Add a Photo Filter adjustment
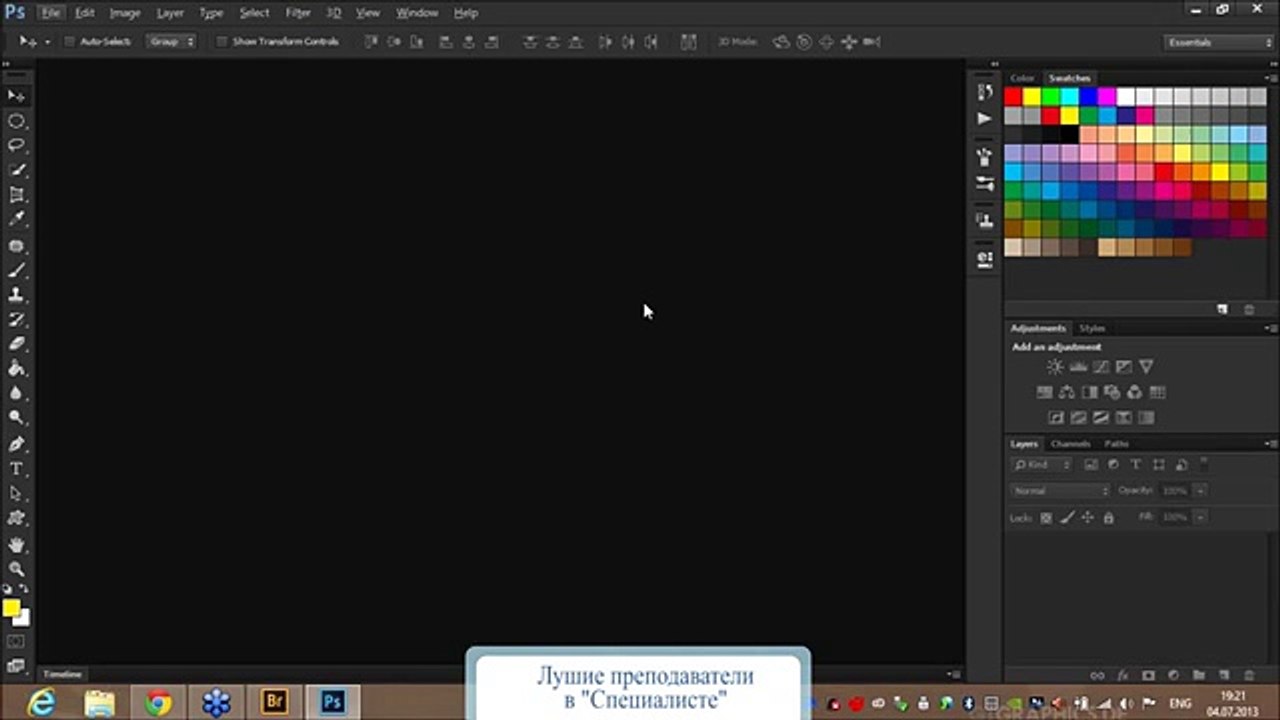The height and width of the screenshot is (720, 1280). [1112, 392]
